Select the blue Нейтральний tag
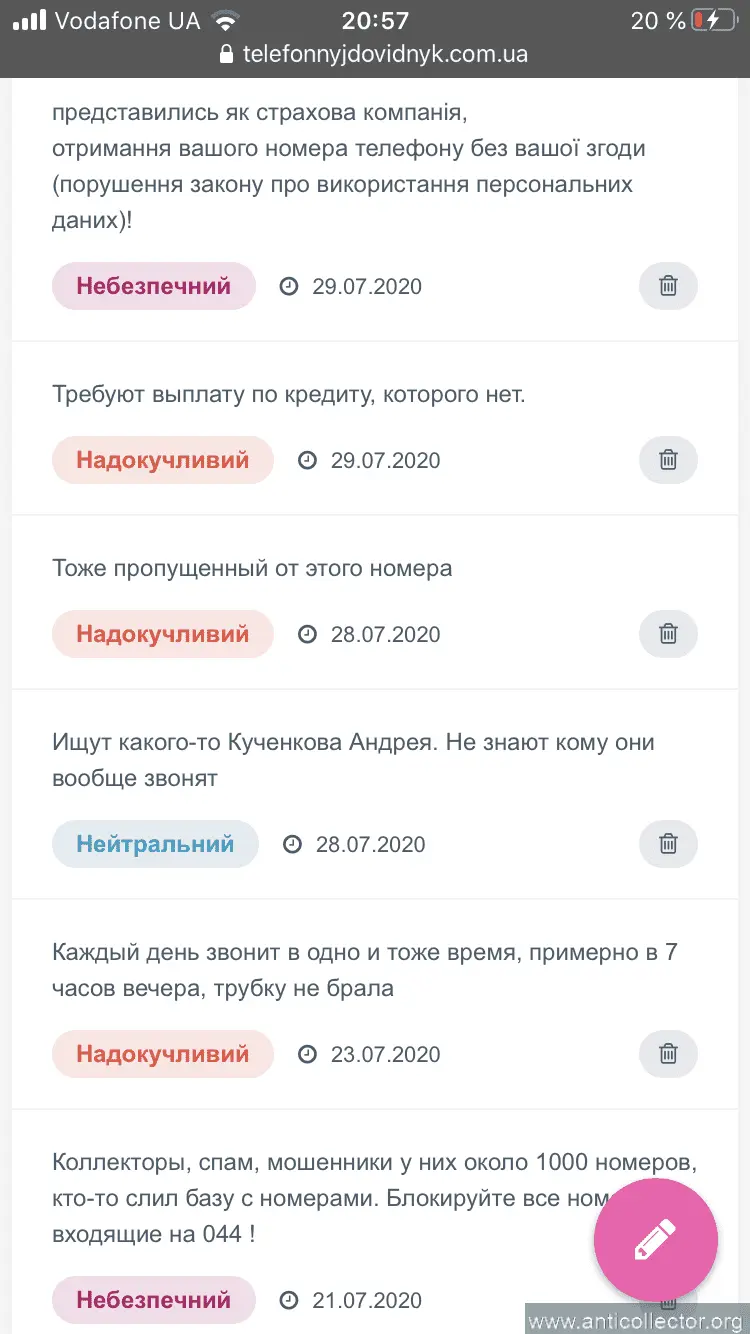Screen dimensions: 750x1334 (x=155, y=844)
